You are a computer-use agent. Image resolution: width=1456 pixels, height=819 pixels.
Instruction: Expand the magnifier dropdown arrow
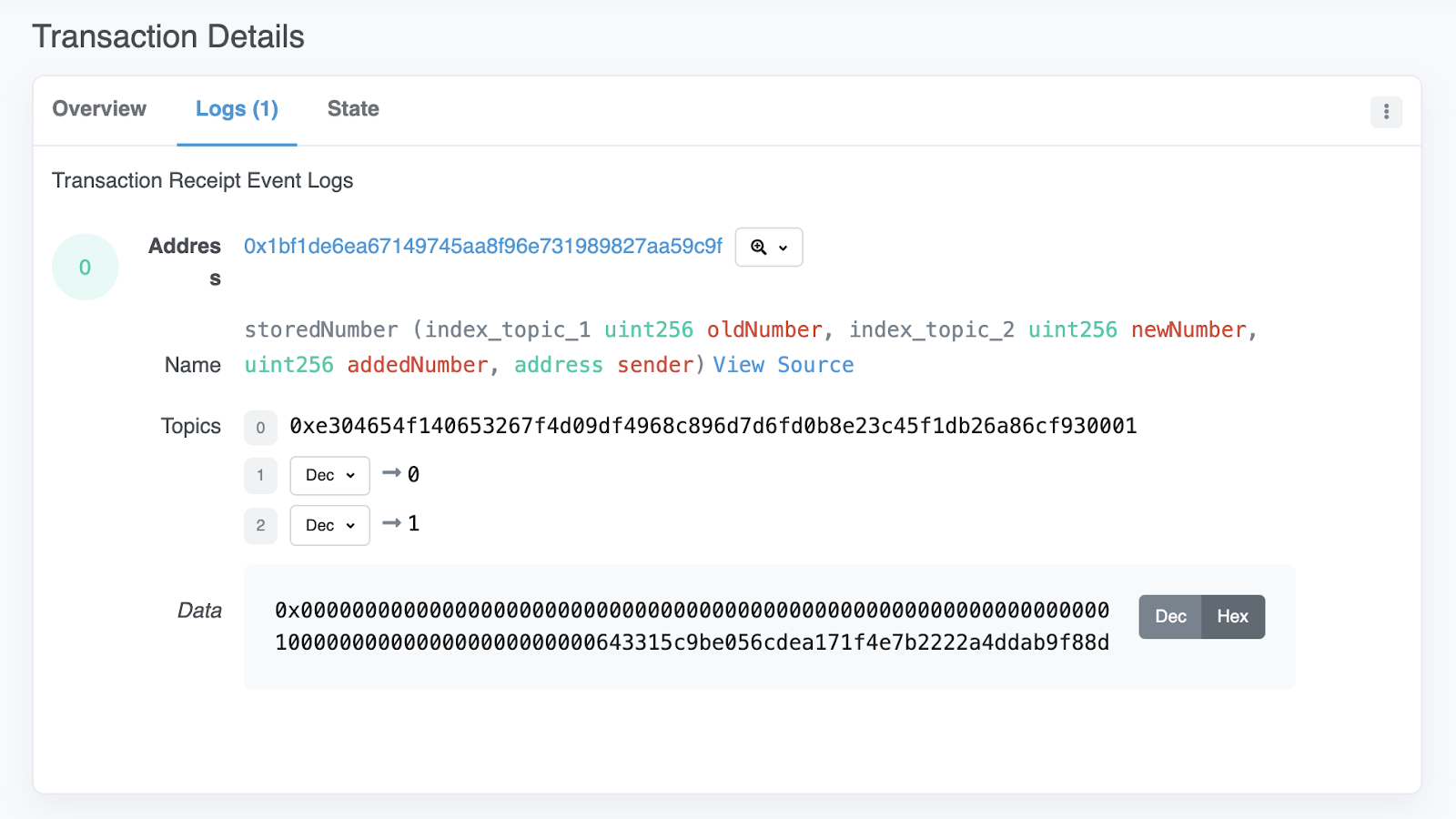782,247
